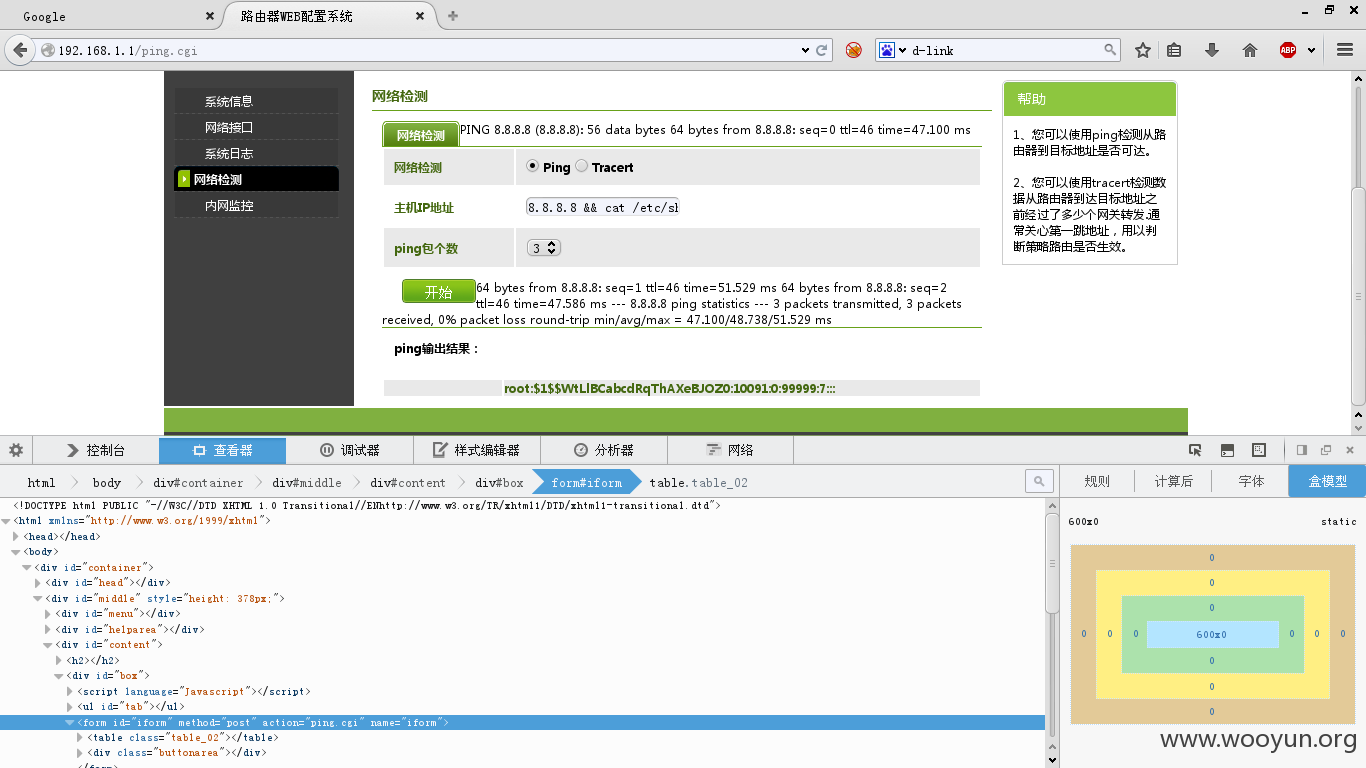Open the URL history dropdown arrow
Viewport: 1366px width, 768px height.
click(x=806, y=50)
